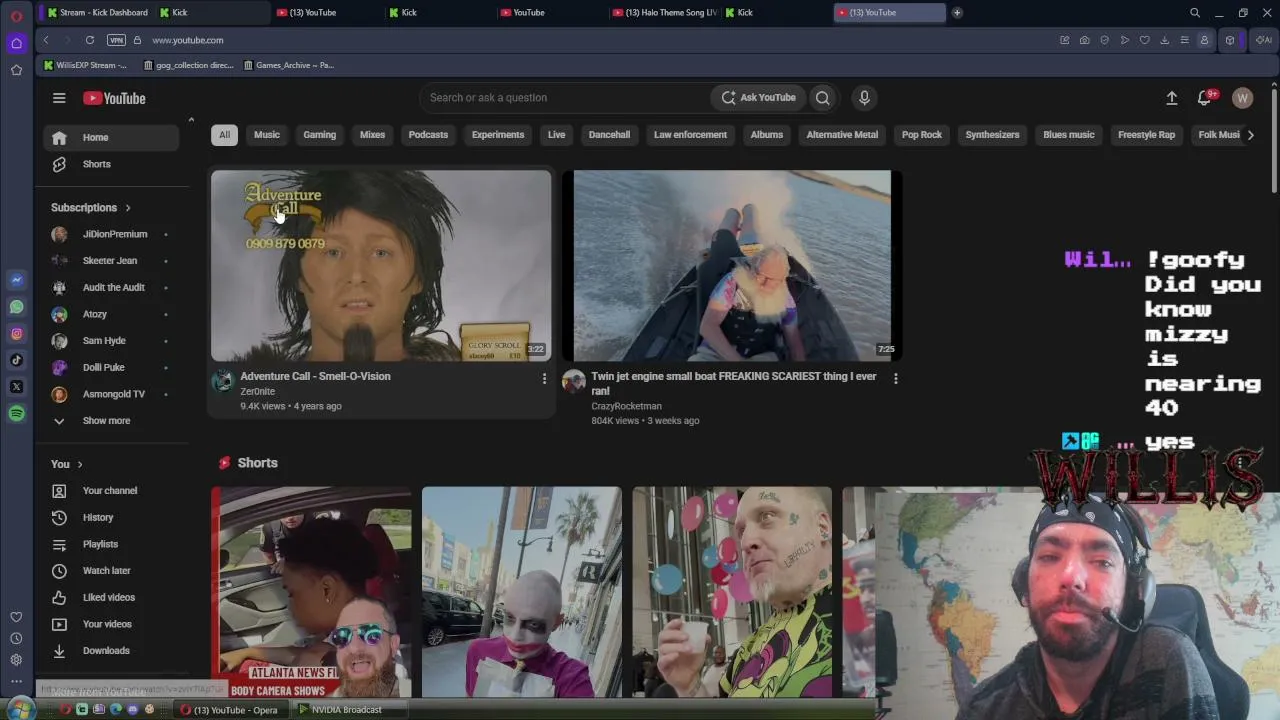Viewport: 1280px width, 720px height.
Task: Open more options for Twin jet engine video
Action: tap(895, 378)
